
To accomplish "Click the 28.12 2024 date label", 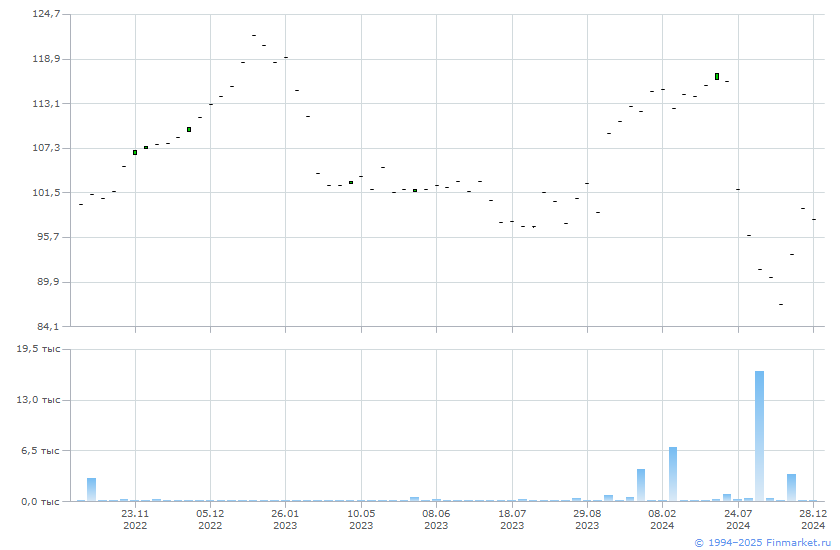I will (x=813, y=519).
